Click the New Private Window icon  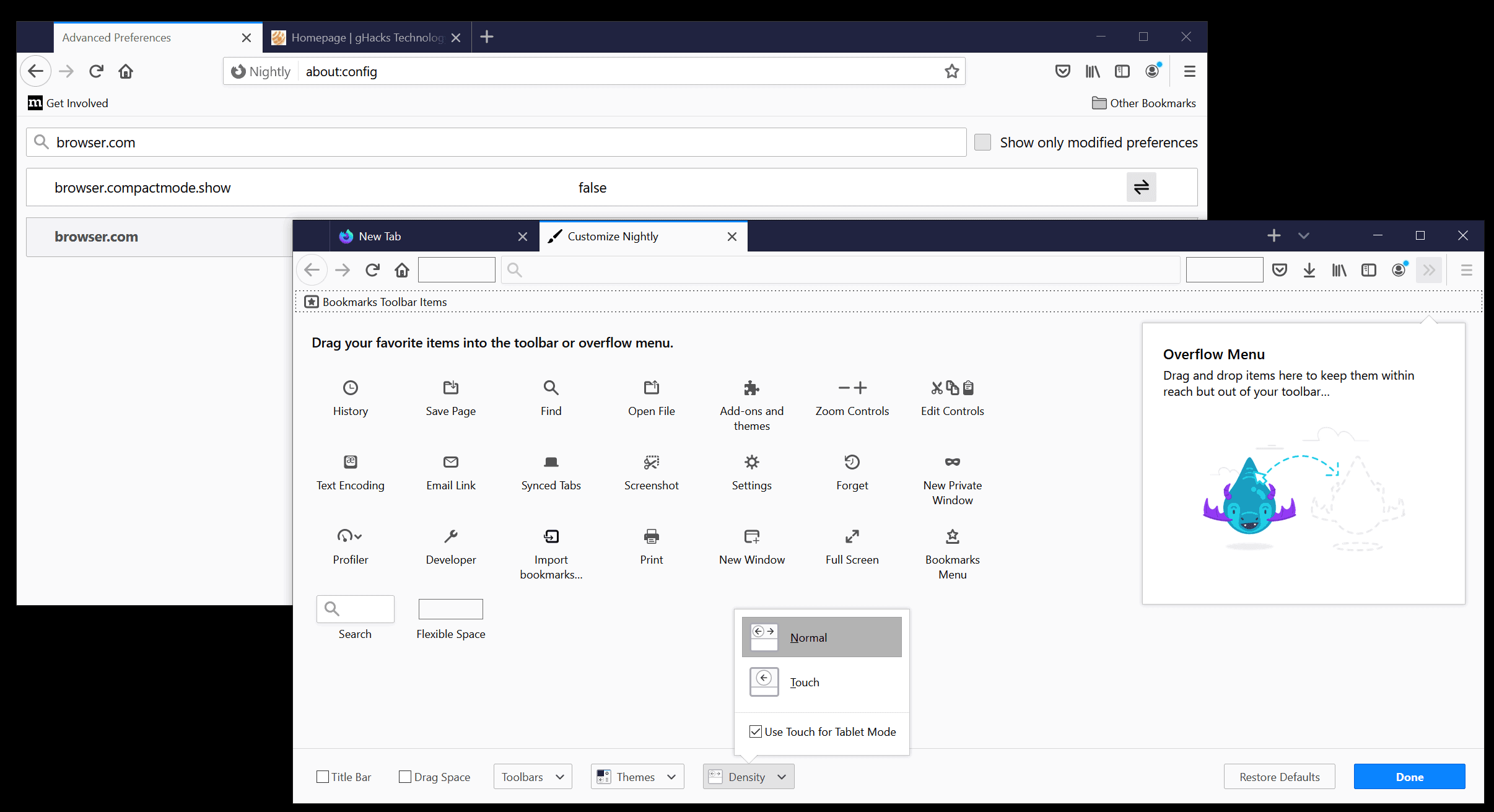pyautogui.click(x=951, y=461)
